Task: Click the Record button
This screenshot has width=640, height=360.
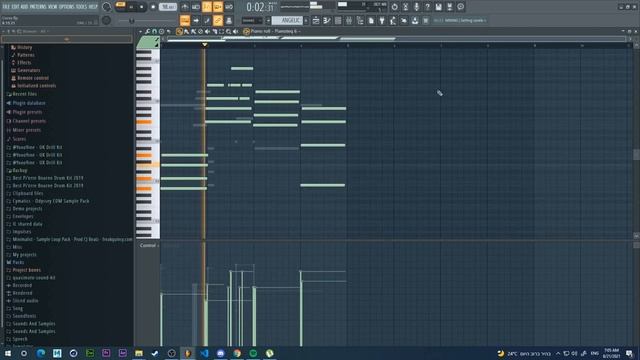Action: [153, 7]
